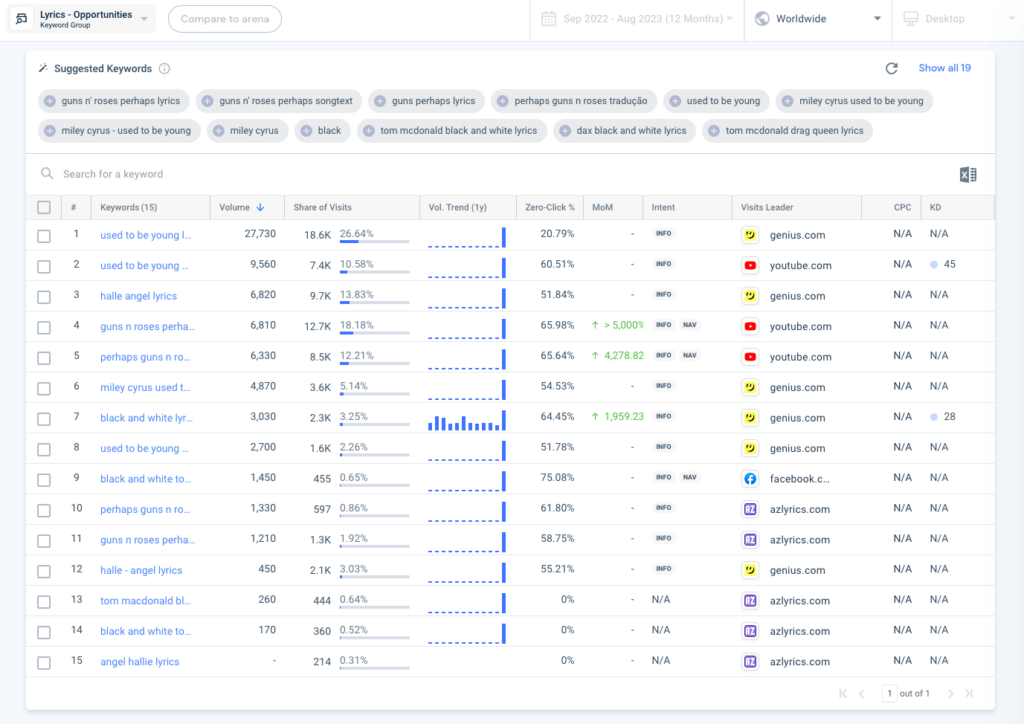Select the checkbox for row 3 halle angel lyrics
This screenshot has height=724, width=1024.
[x=43, y=297]
